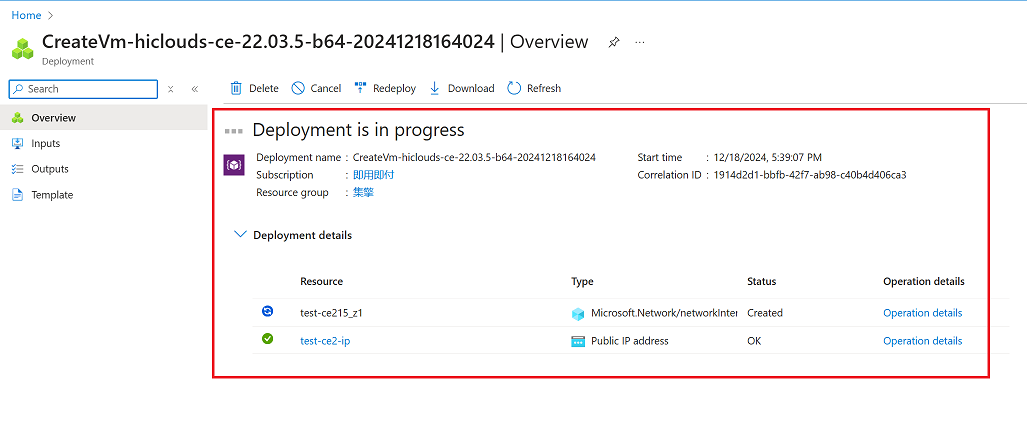Image resolution: width=1027 pixels, height=441 pixels.
Task: Click the OK status cell
Action: [x=755, y=341]
